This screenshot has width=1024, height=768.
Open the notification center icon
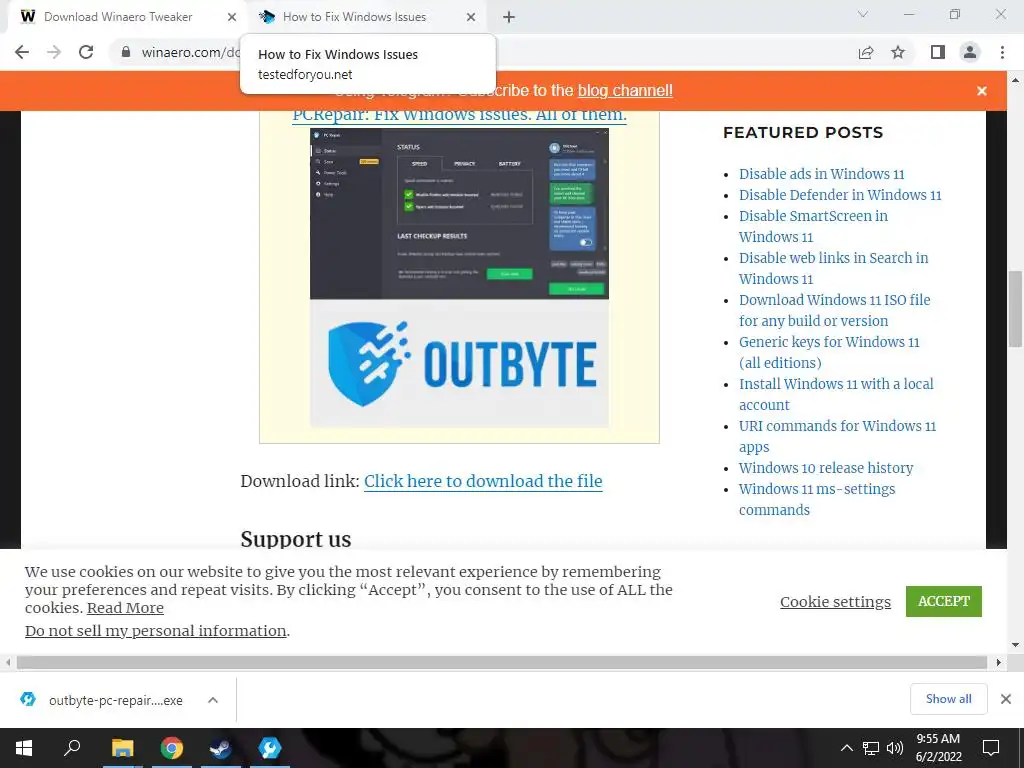point(991,748)
